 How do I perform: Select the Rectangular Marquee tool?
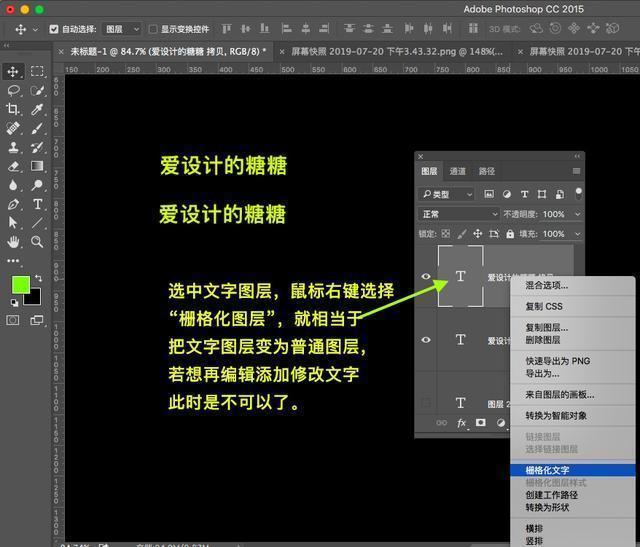37,71
